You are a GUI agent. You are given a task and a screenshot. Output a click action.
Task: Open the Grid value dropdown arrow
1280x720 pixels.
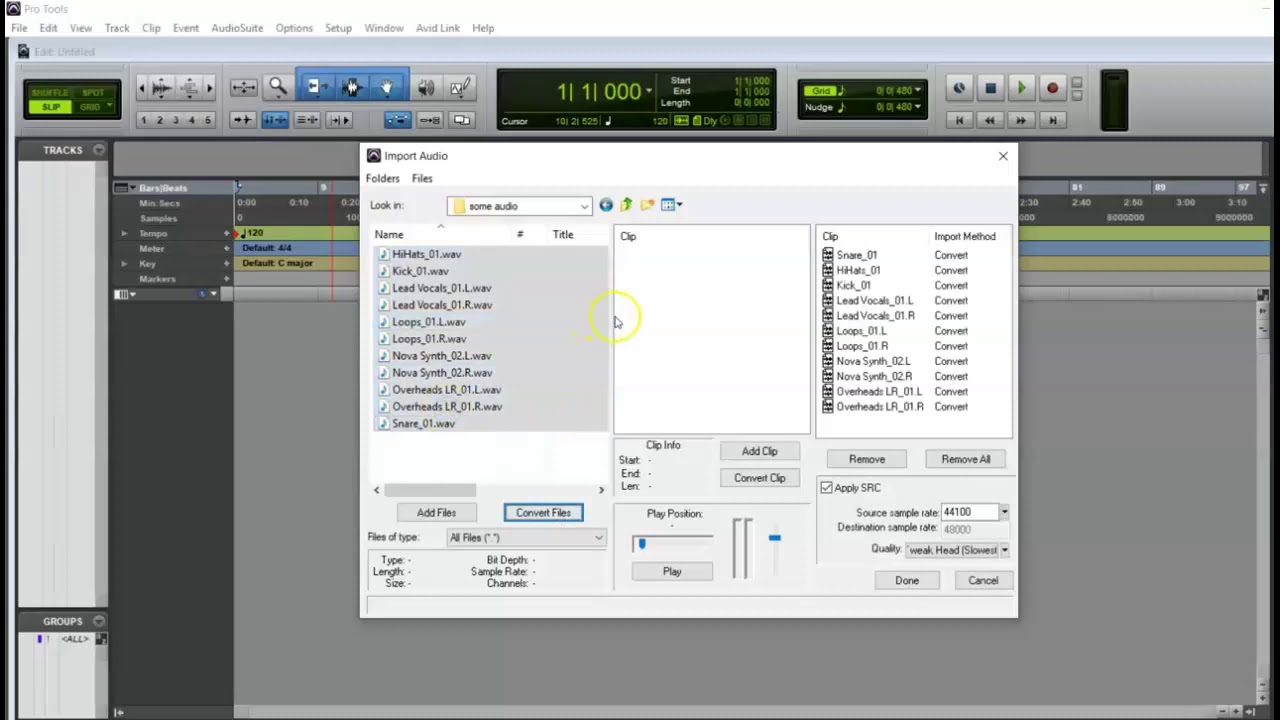pyautogui.click(x=917, y=91)
